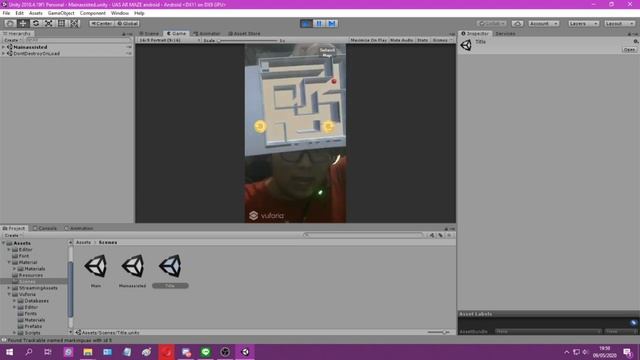The height and width of the screenshot is (360, 640).
Task: Toggle Global handle rotation
Action: click(x=127, y=23)
